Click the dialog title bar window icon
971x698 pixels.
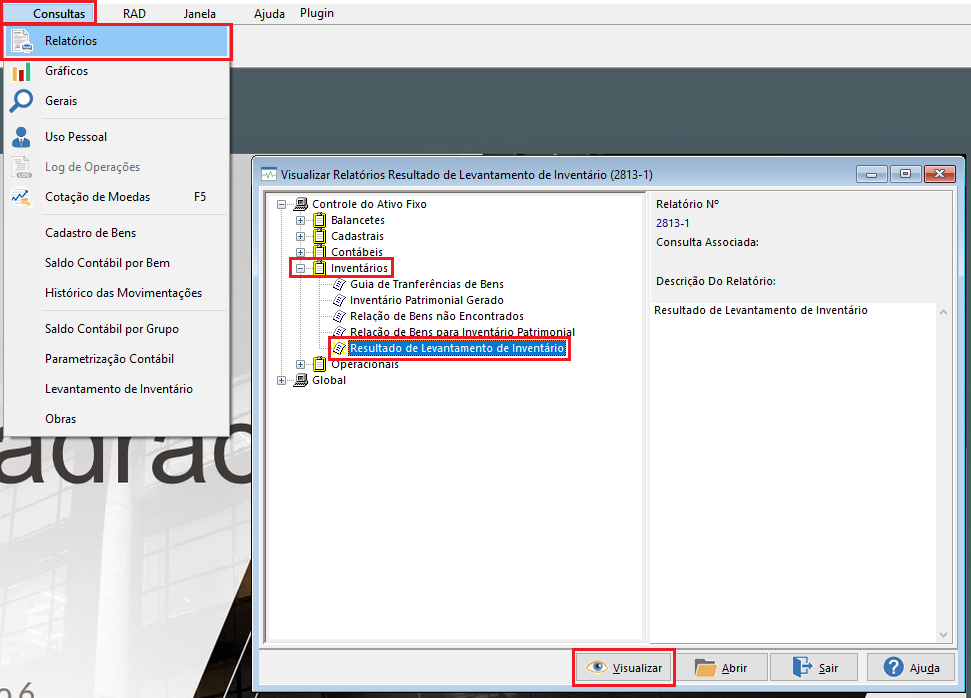269,175
